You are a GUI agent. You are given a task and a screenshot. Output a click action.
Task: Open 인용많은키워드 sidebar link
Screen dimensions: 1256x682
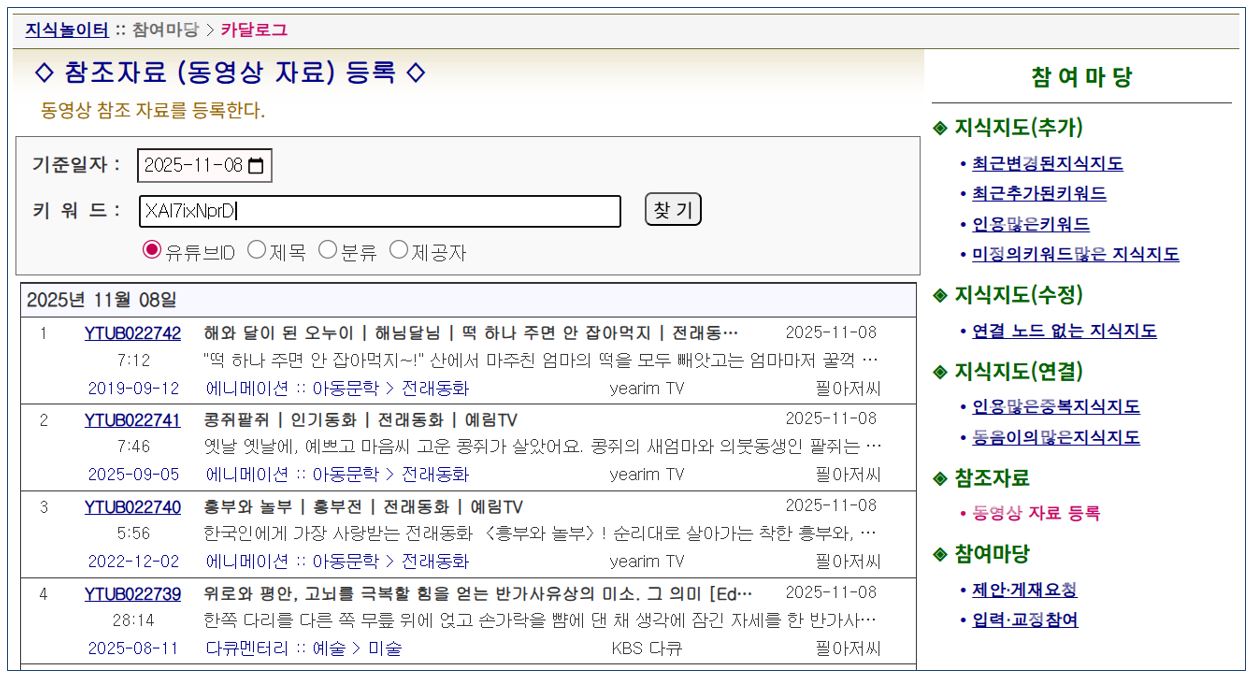[1031, 224]
